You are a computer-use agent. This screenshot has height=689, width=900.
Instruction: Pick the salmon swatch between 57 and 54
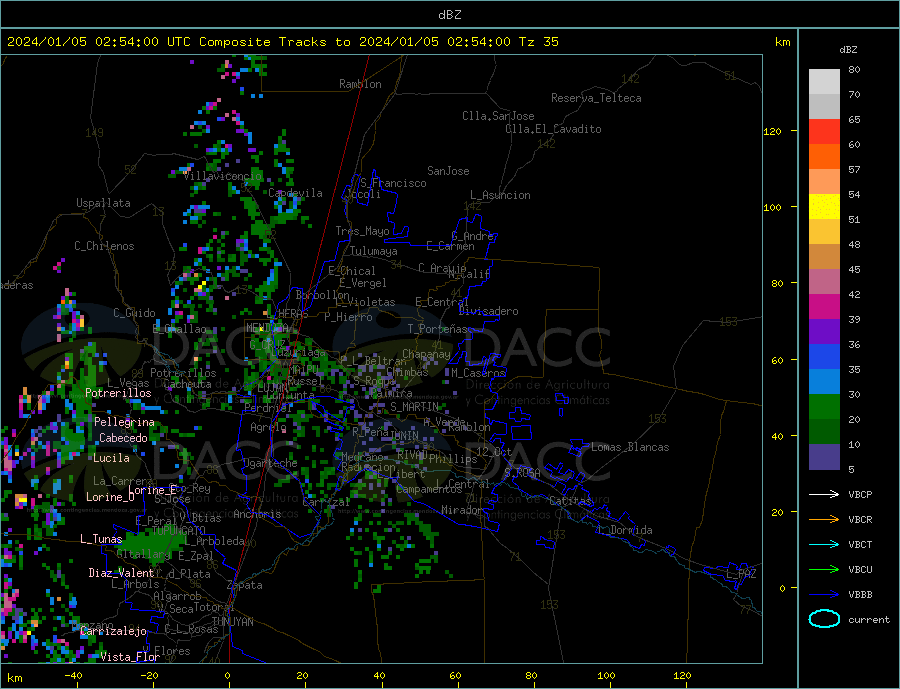pyautogui.click(x=824, y=181)
